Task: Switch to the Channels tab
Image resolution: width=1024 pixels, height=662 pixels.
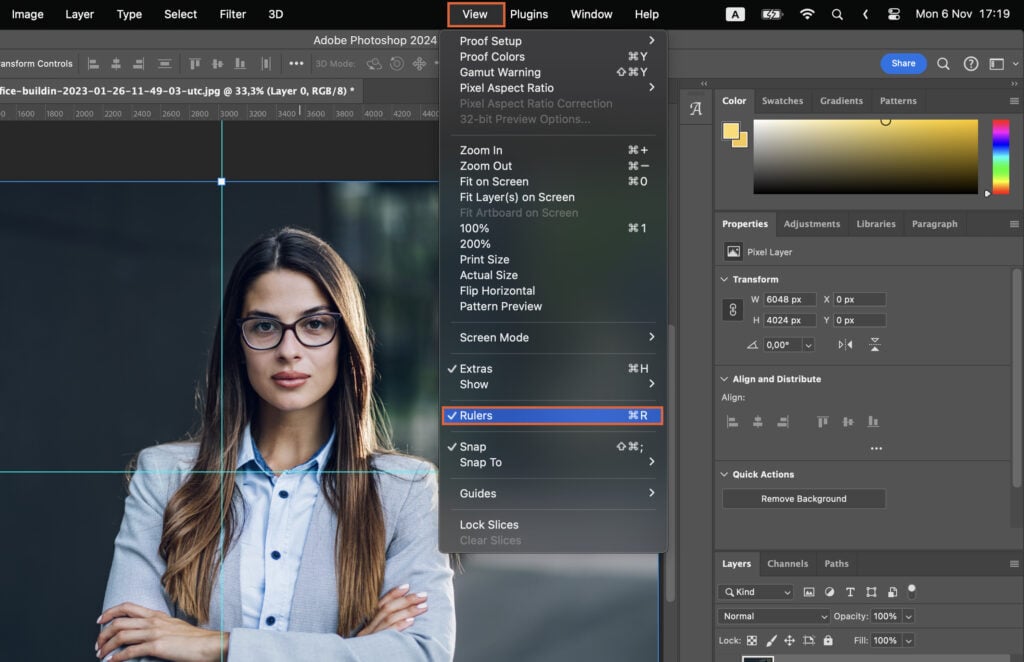Action: coord(788,563)
